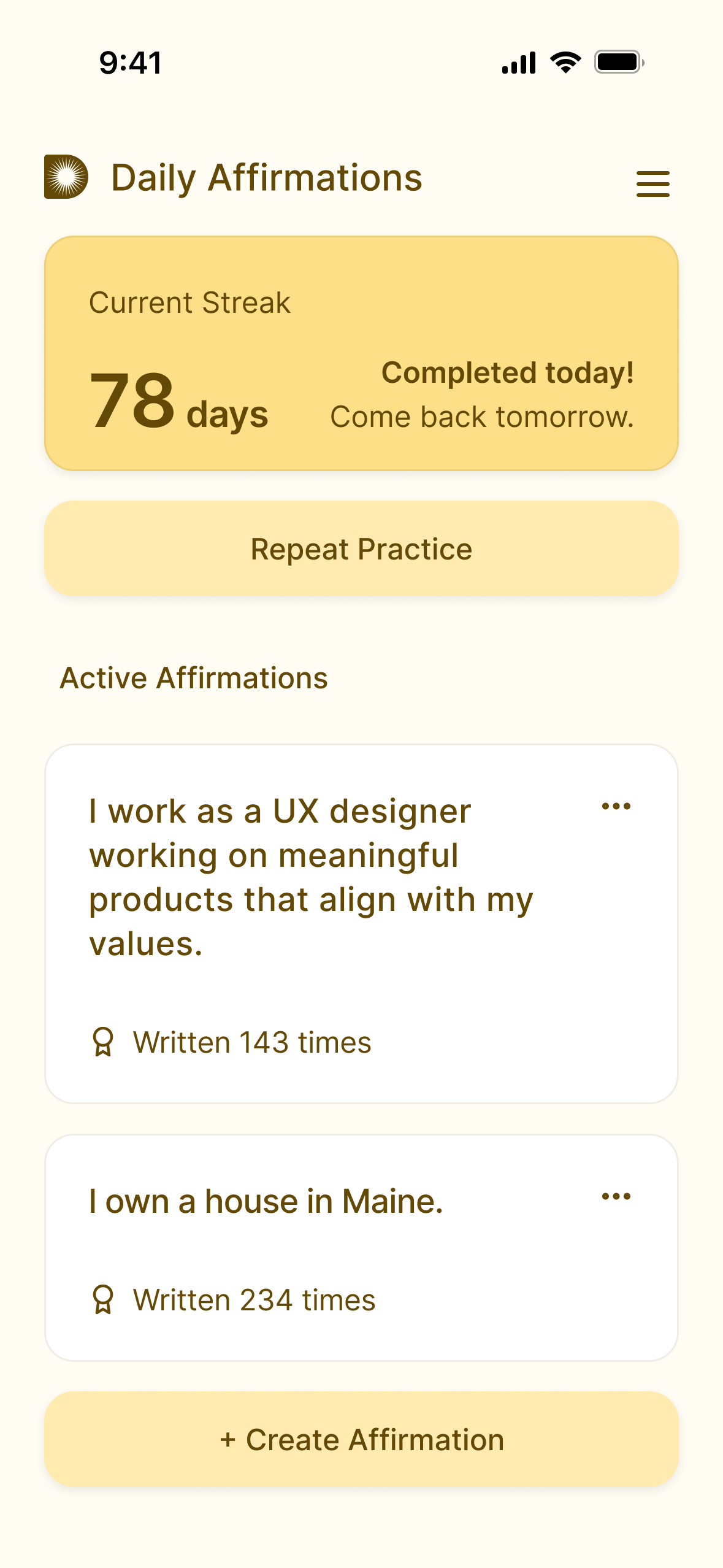Open the hamburger menu
Viewport: 723px width, 1568px height.
pos(652,183)
